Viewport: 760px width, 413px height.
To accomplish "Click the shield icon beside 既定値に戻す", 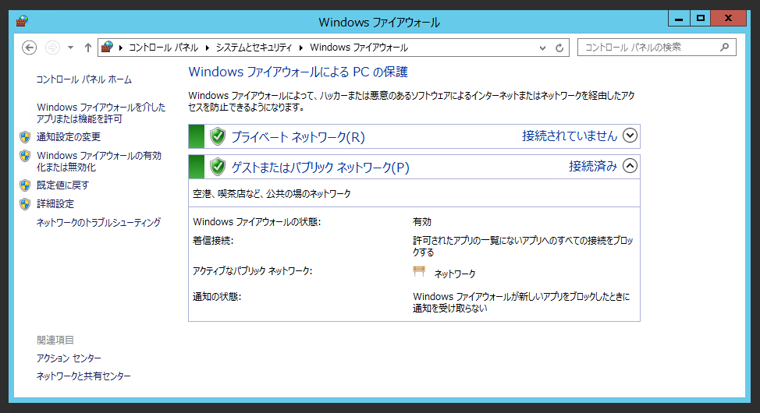I will [25, 185].
